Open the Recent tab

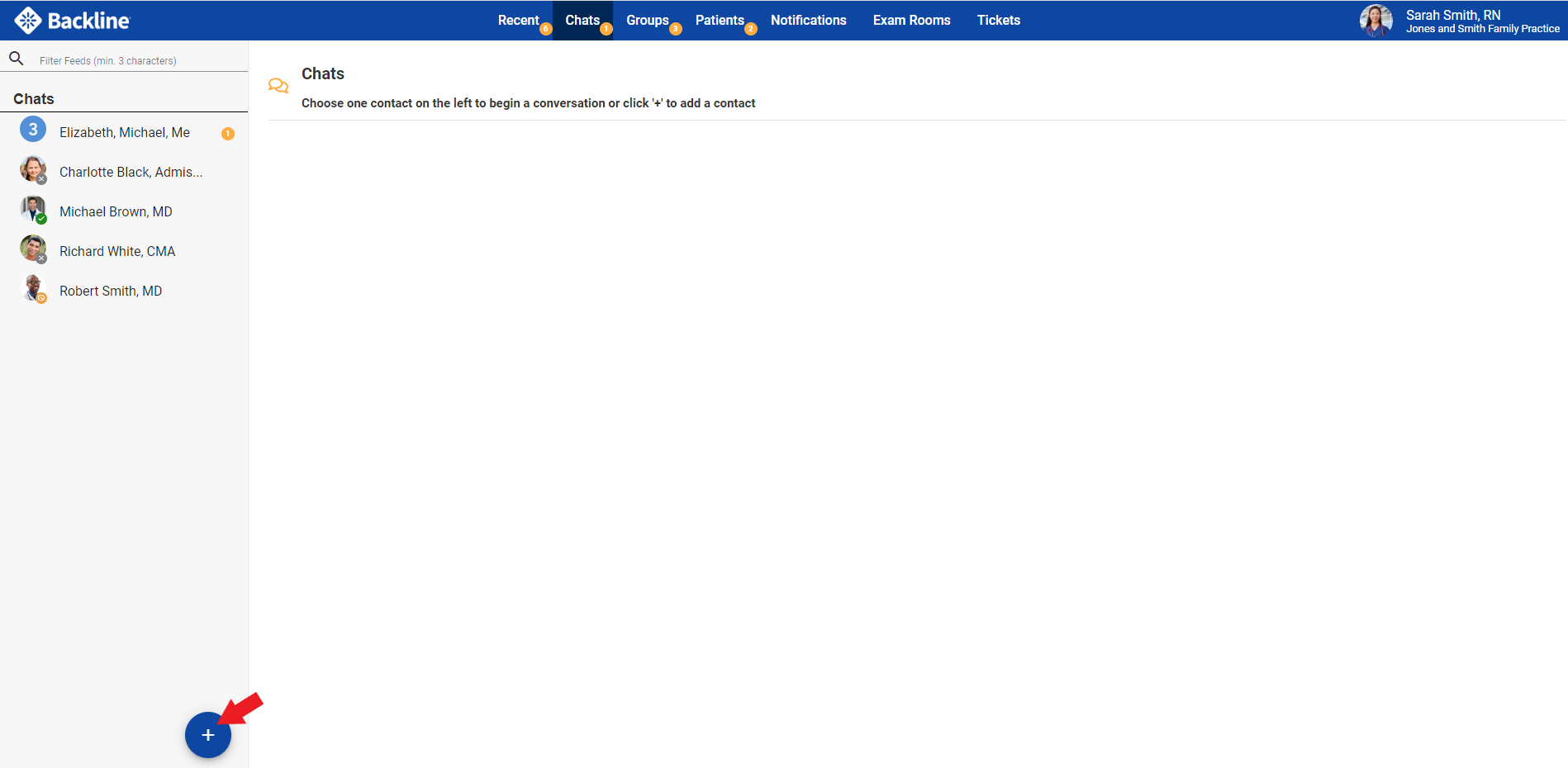518,21
